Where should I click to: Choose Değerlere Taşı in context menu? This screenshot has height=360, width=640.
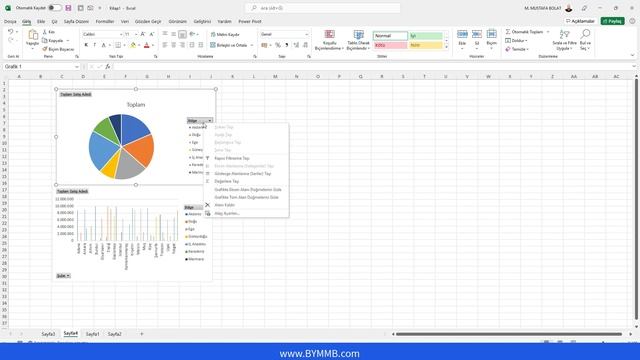pyautogui.click(x=227, y=181)
